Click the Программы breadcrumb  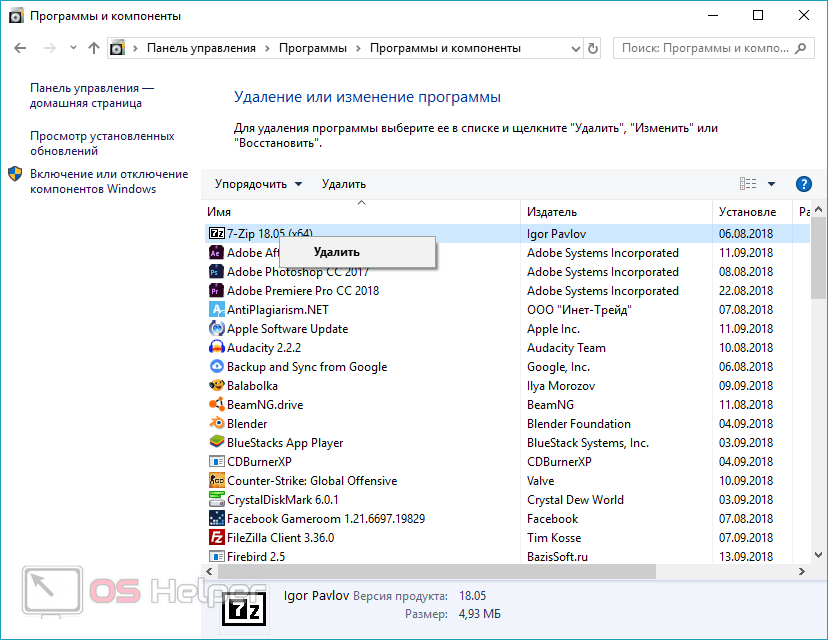click(x=313, y=48)
